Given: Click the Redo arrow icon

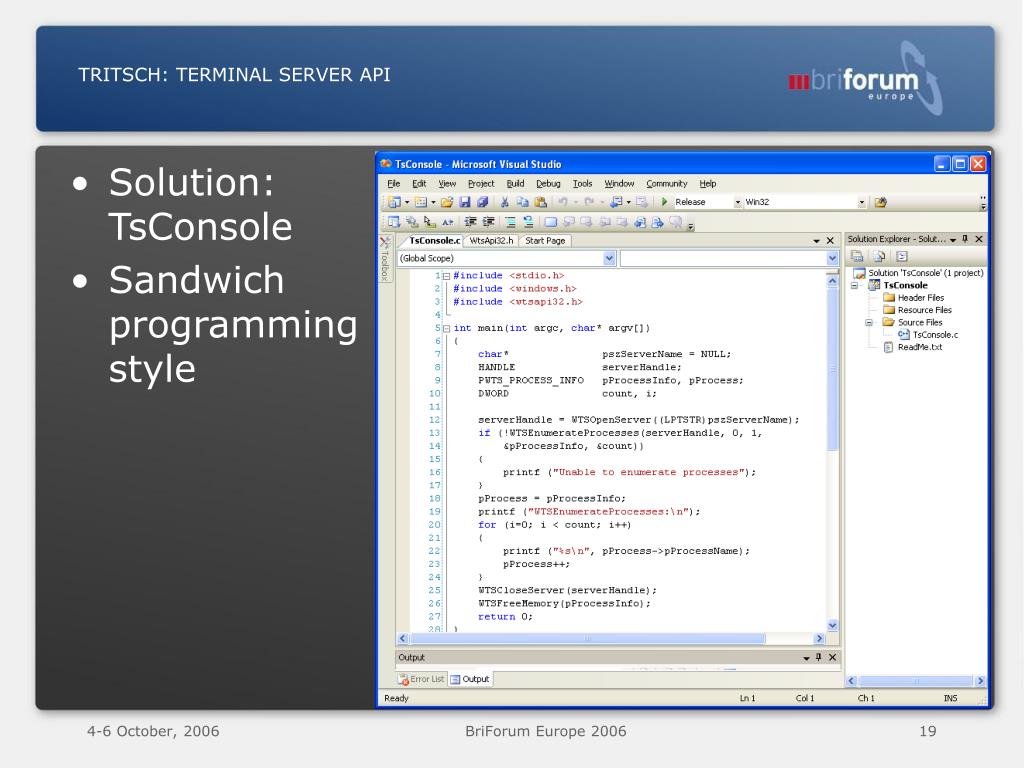Looking at the screenshot, I should [x=589, y=202].
